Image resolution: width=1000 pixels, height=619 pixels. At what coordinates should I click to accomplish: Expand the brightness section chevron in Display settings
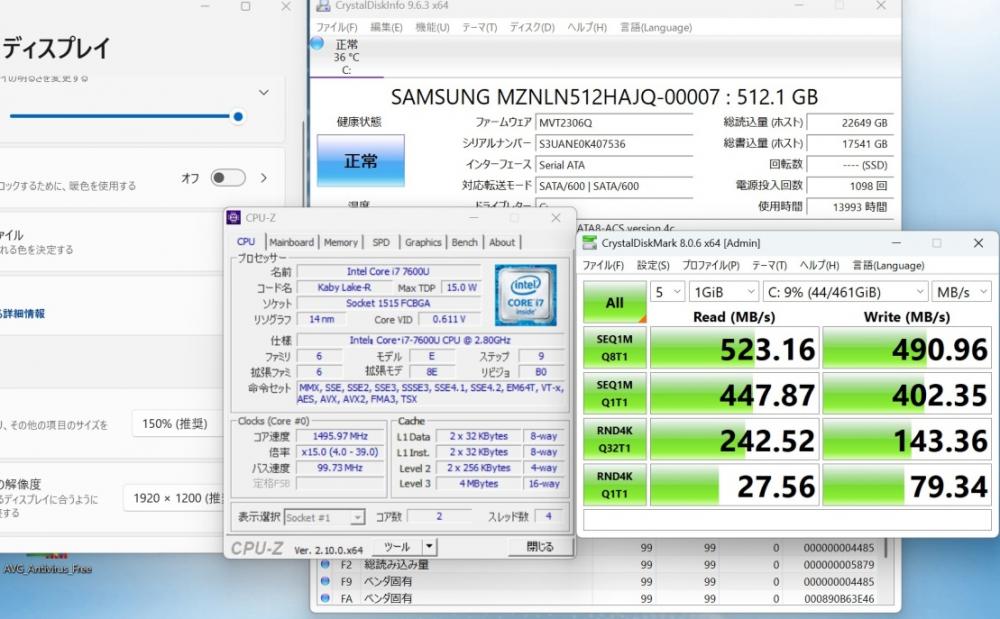(x=263, y=93)
